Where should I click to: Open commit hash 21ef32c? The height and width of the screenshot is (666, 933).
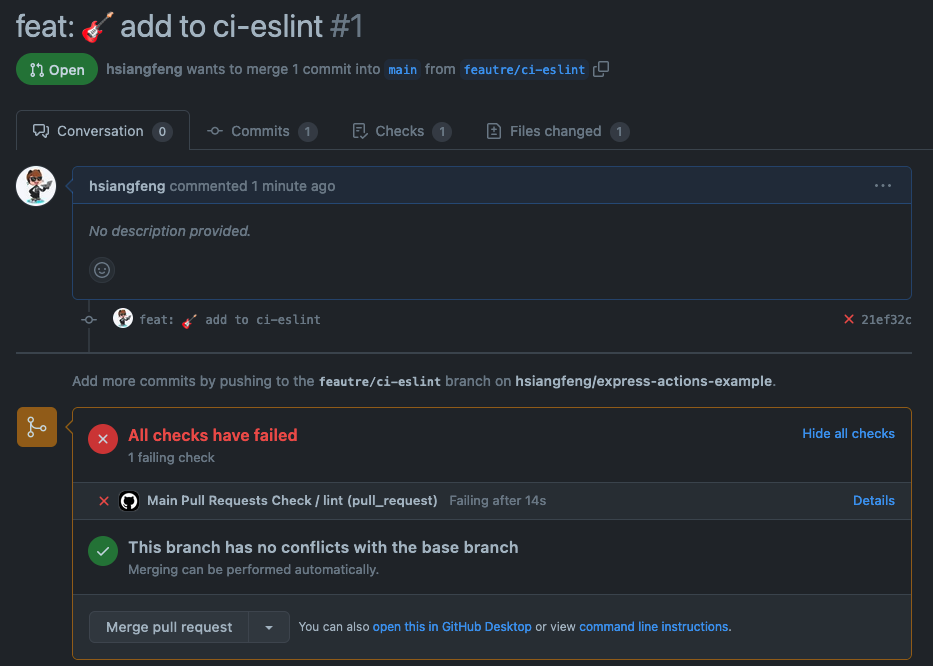pyautogui.click(x=886, y=320)
